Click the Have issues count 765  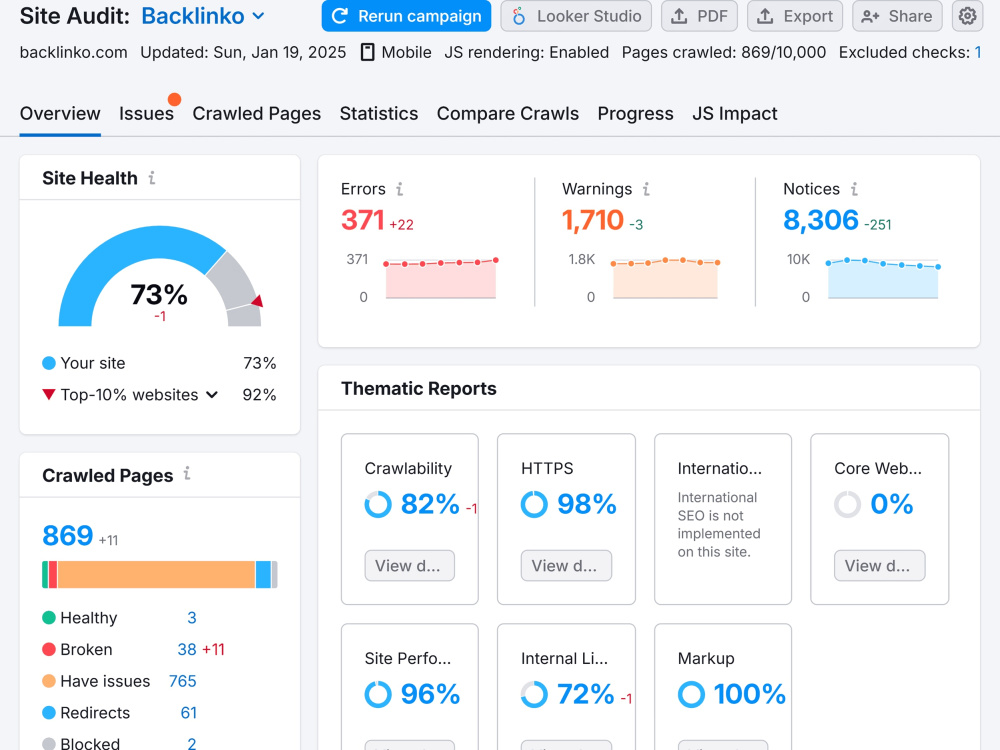(182, 681)
